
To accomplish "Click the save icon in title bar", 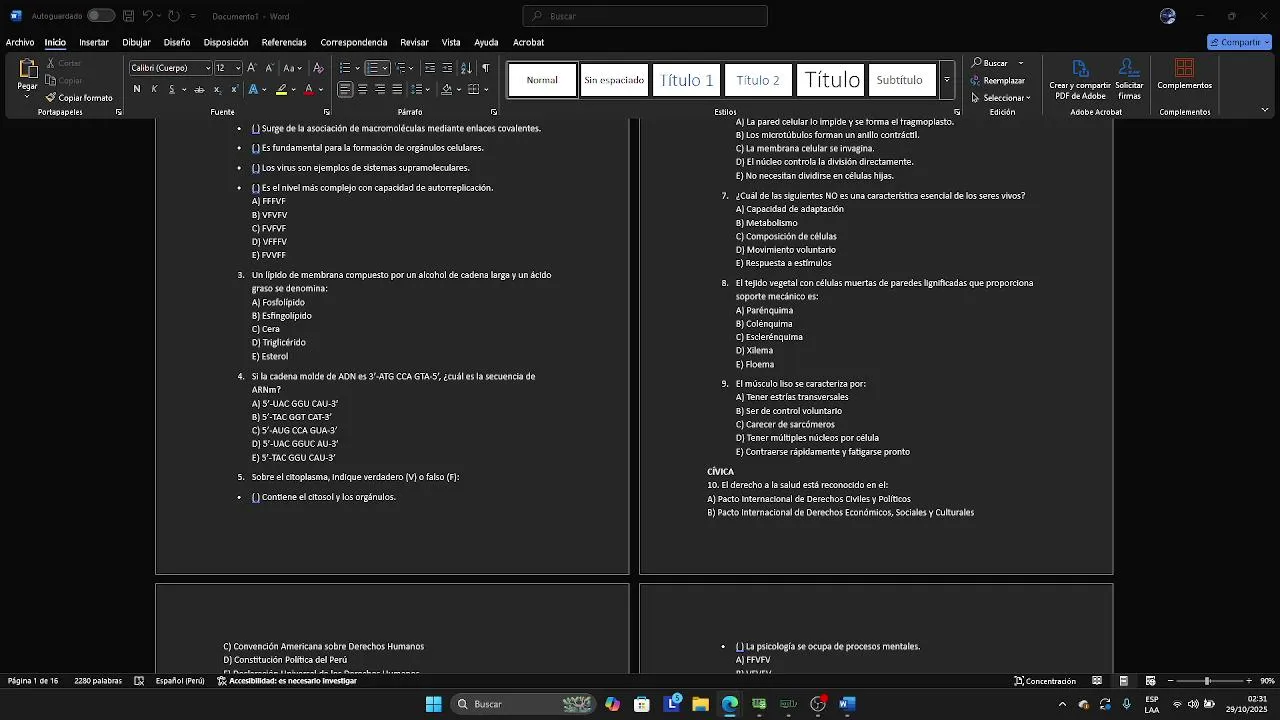I will pos(128,16).
